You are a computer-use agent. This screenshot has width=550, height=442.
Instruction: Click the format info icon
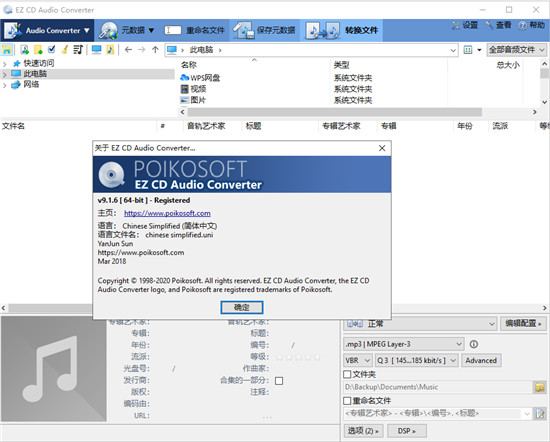point(474,344)
